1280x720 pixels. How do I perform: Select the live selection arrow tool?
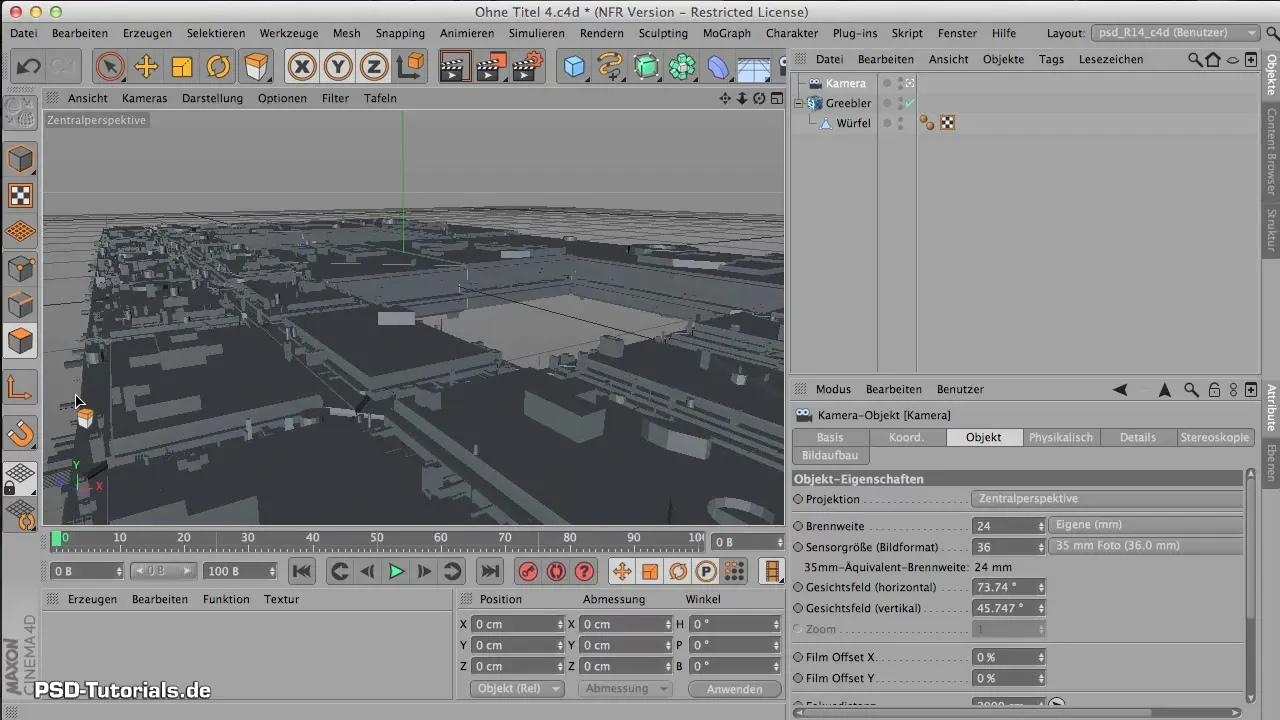pos(110,67)
